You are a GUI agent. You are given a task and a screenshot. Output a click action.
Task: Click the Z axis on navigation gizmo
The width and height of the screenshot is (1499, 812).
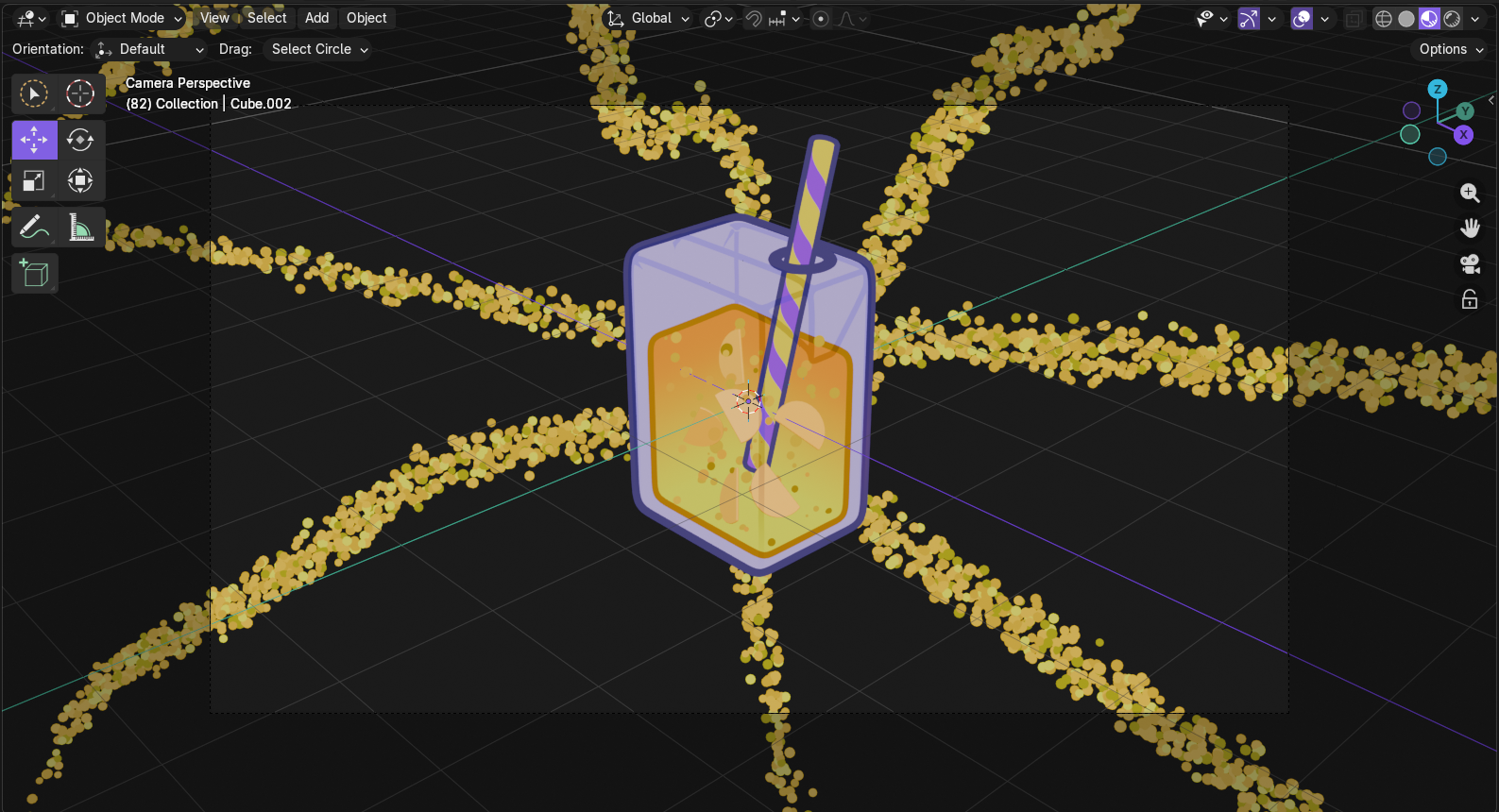click(x=1438, y=90)
